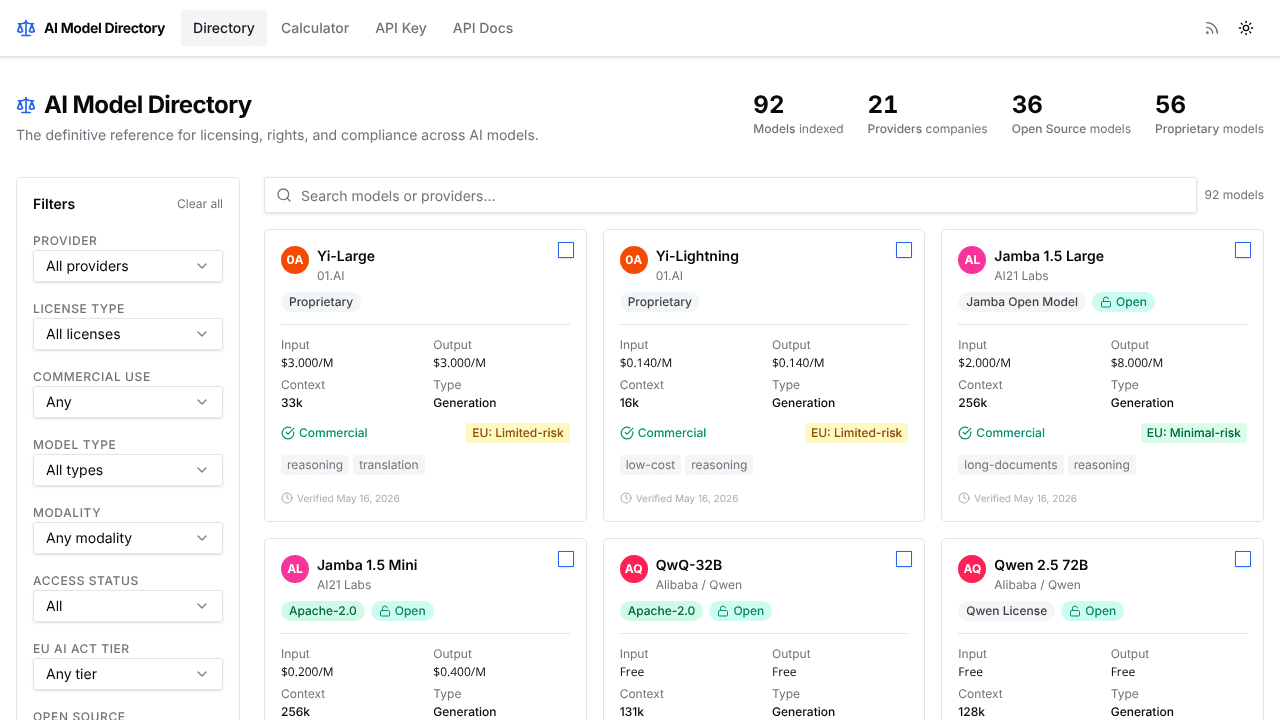The image size is (1280, 720).
Task: Open the Access Status All dropdown
Action: click(x=128, y=606)
